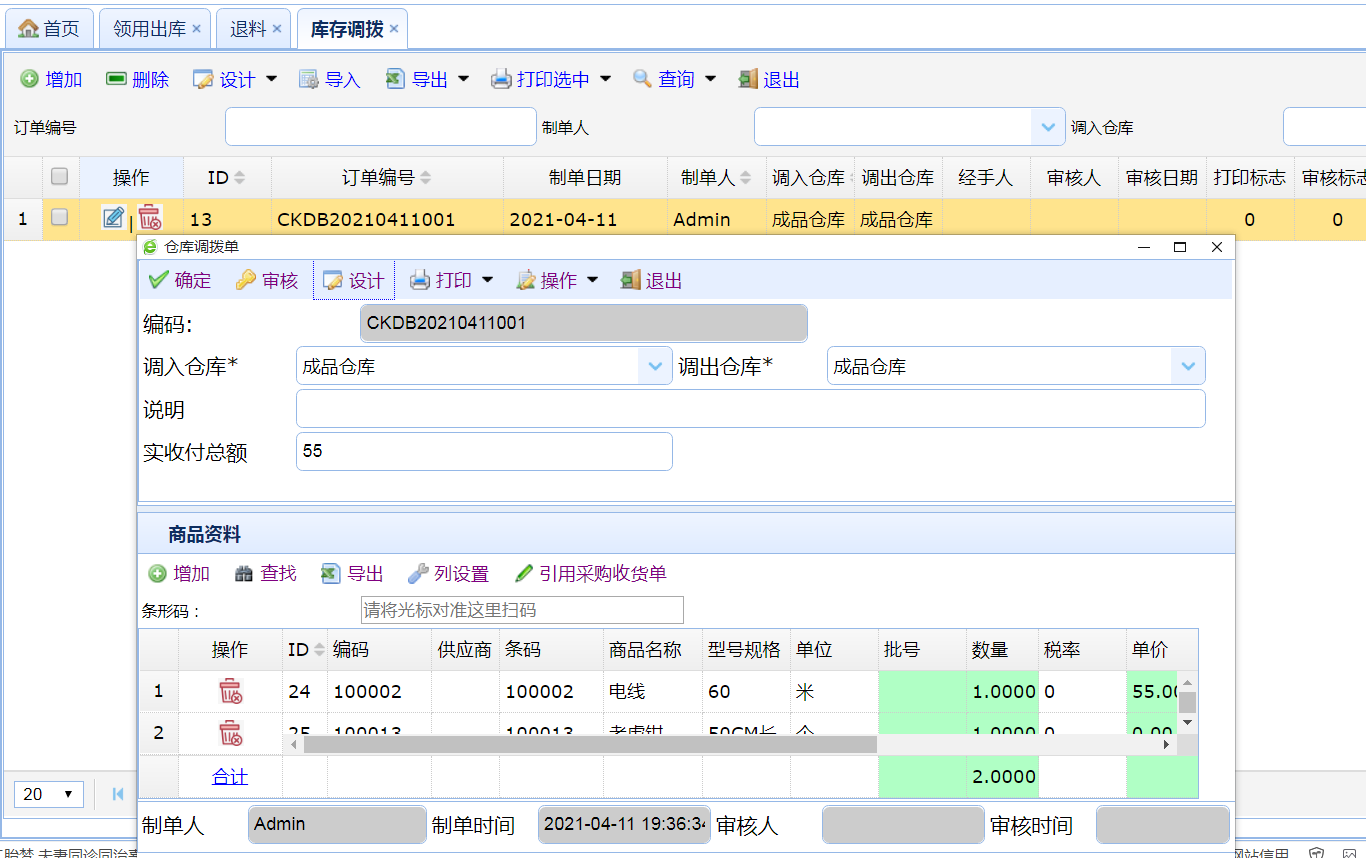Click 退出 in the dialog toolbar
Image resolution: width=1366 pixels, height=858 pixels.
click(x=651, y=280)
